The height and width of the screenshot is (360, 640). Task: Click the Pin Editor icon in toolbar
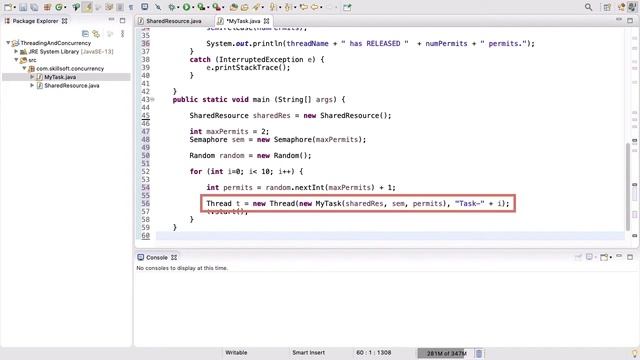point(347,7)
